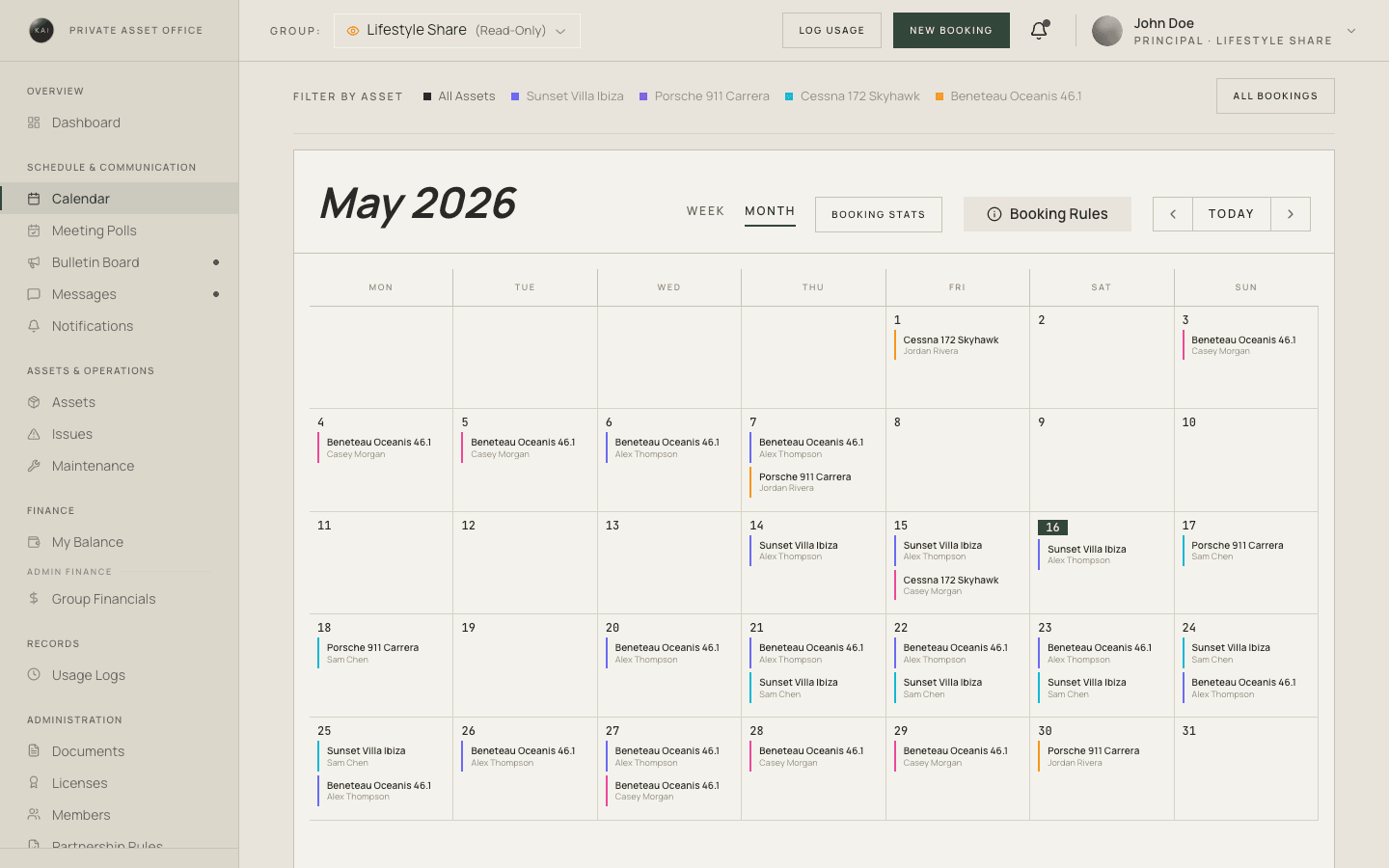Viewport: 1389px width, 868px height.
Task: Open Group Financials page
Action: point(120,599)
